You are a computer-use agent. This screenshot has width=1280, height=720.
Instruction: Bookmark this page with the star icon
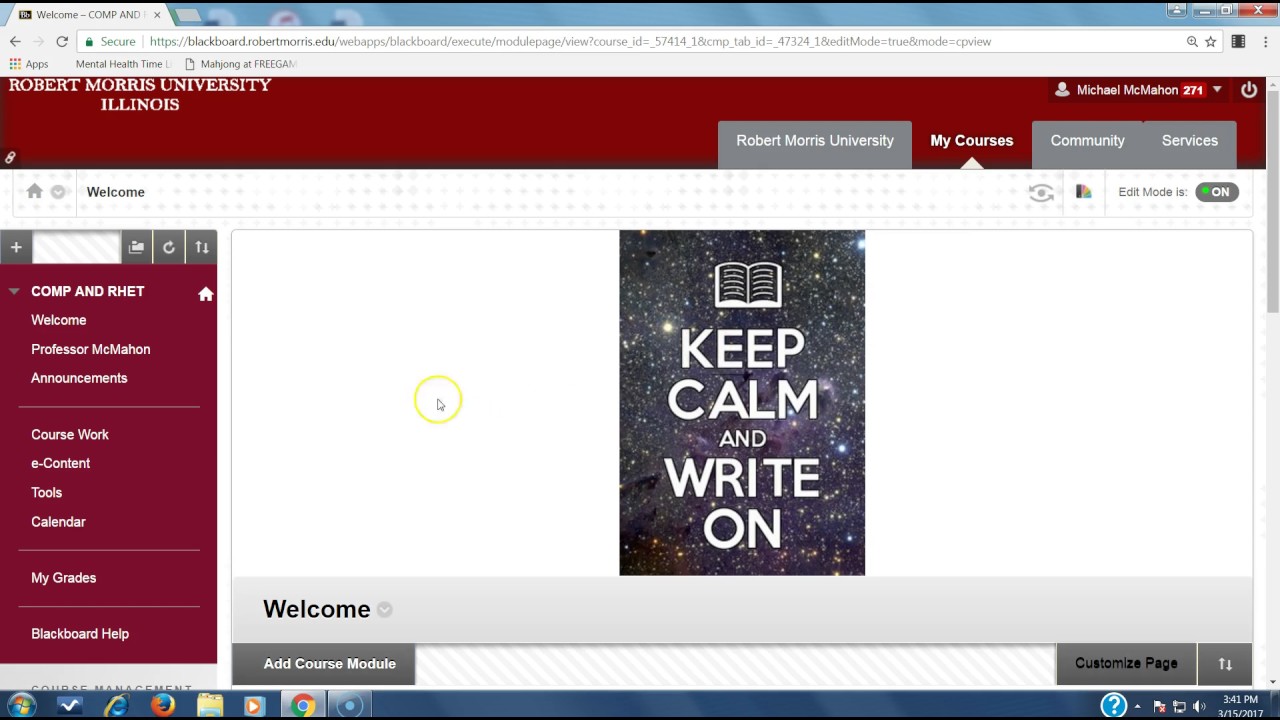[x=1211, y=42]
